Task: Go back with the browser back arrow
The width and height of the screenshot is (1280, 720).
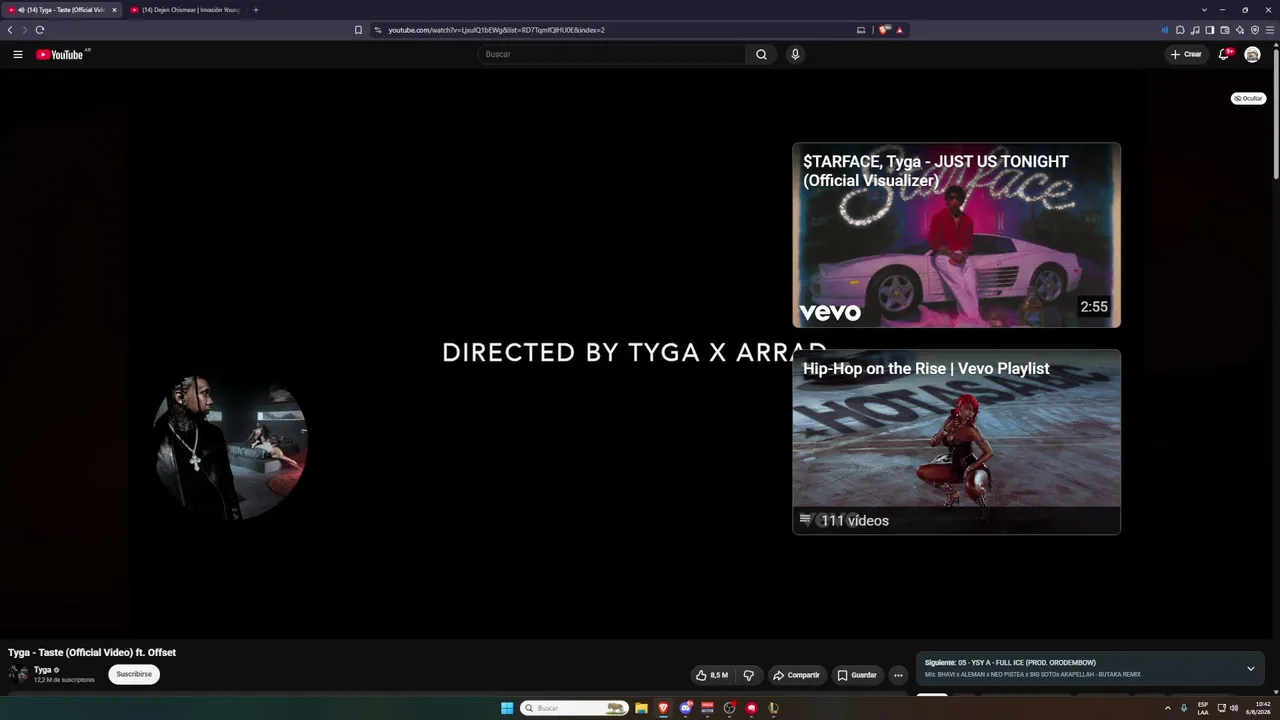Action: pos(10,30)
